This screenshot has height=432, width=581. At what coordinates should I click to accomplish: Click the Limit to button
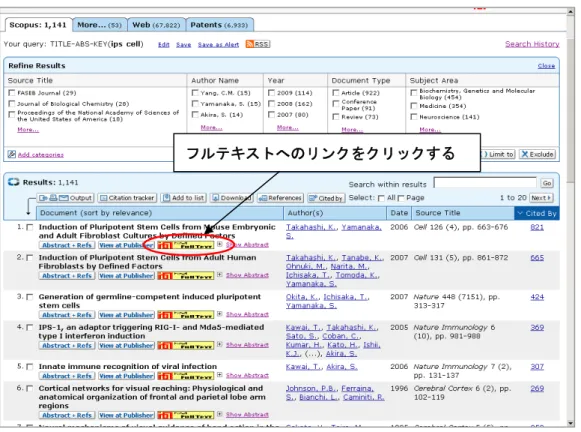point(498,154)
